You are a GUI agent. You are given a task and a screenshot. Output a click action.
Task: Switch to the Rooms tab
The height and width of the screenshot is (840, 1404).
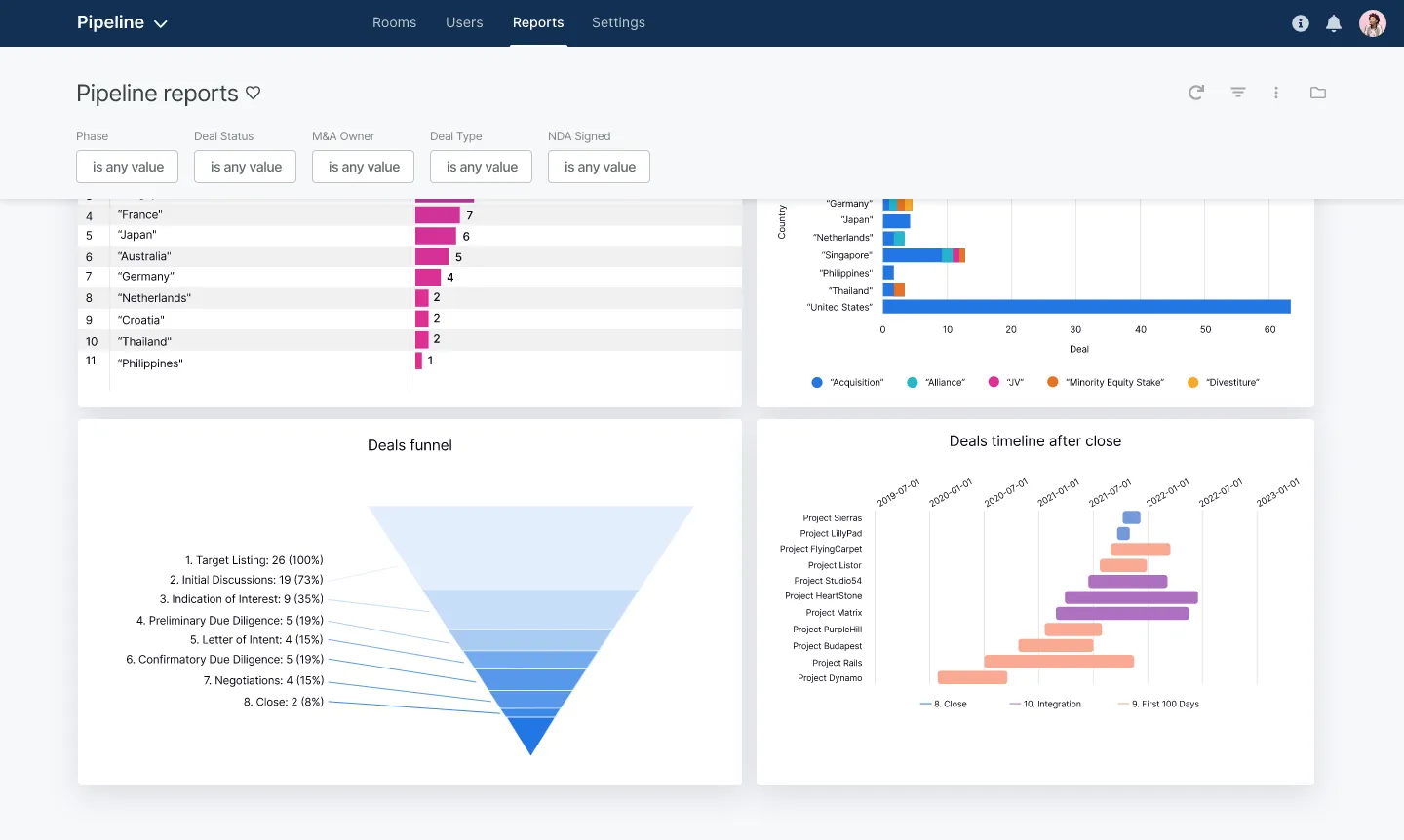click(x=394, y=22)
